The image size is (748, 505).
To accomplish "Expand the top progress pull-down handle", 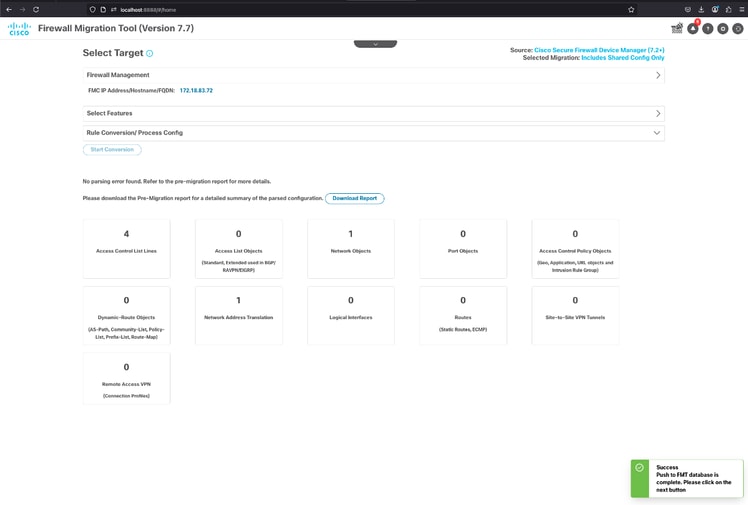I will [x=375, y=44].
